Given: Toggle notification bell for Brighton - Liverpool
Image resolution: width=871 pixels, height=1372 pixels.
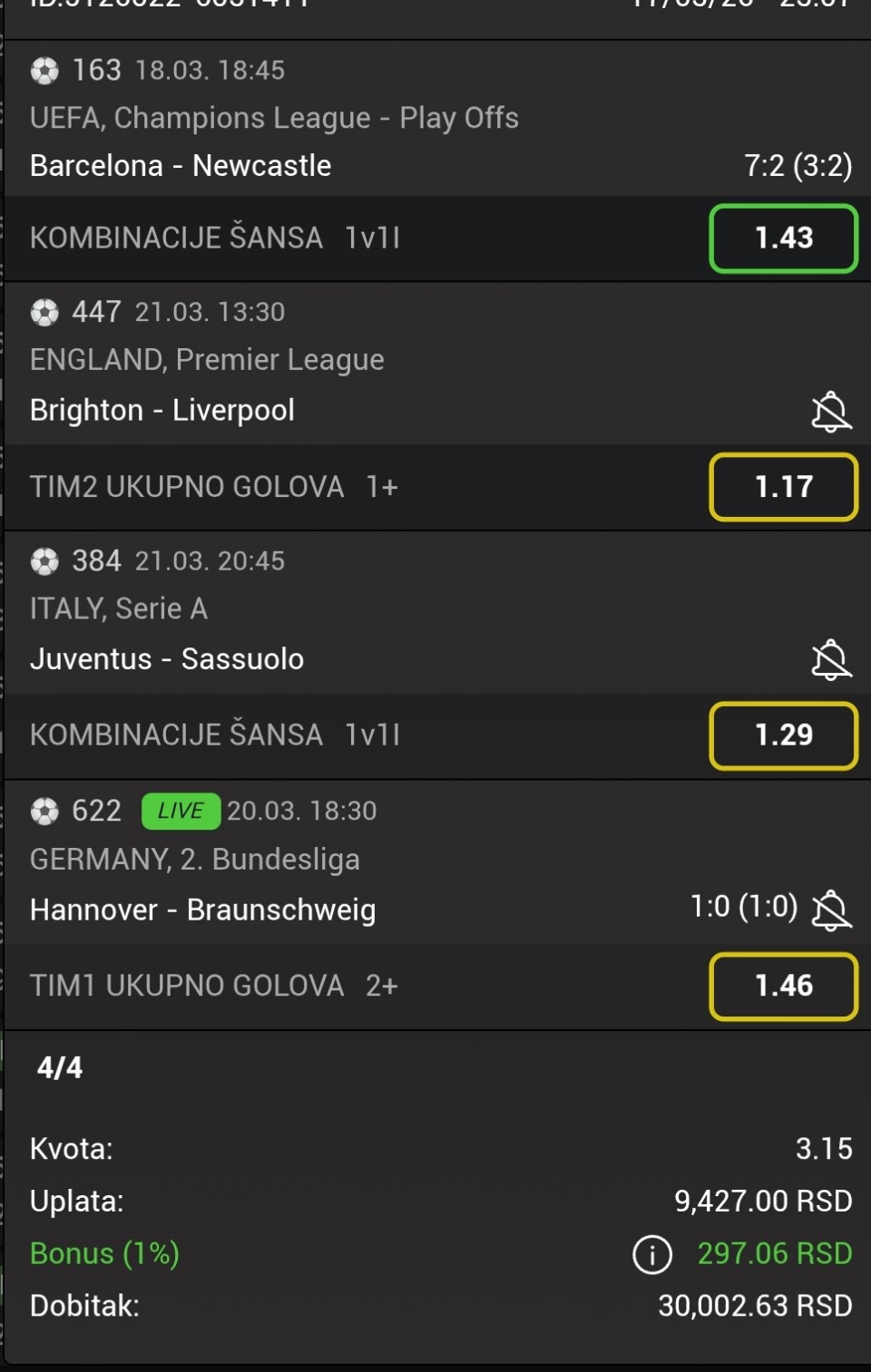Looking at the screenshot, I should coord(830,412).
